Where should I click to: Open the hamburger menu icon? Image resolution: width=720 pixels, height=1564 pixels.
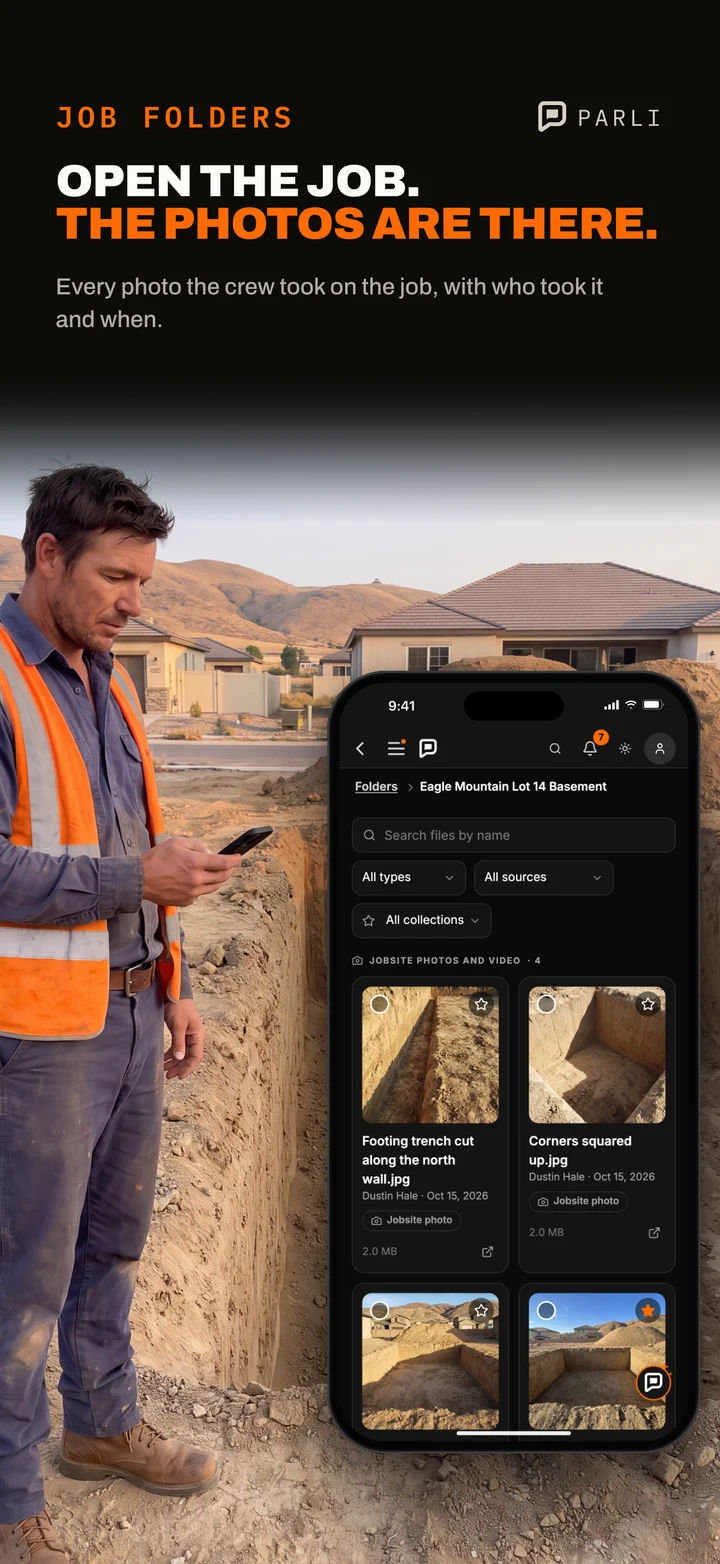pyautogui.click(x=396, y=748)
